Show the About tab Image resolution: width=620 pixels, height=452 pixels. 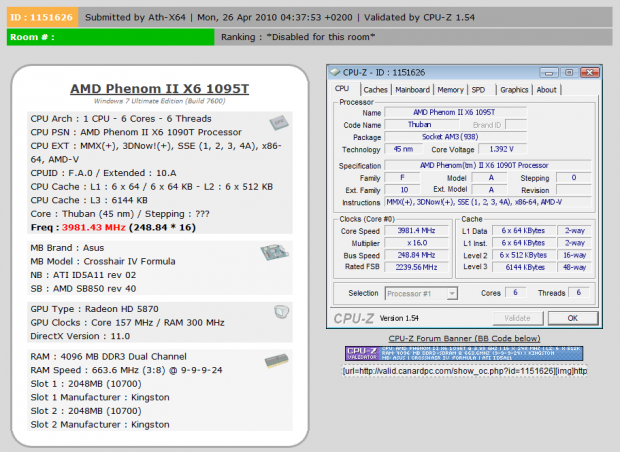[546, 90]
